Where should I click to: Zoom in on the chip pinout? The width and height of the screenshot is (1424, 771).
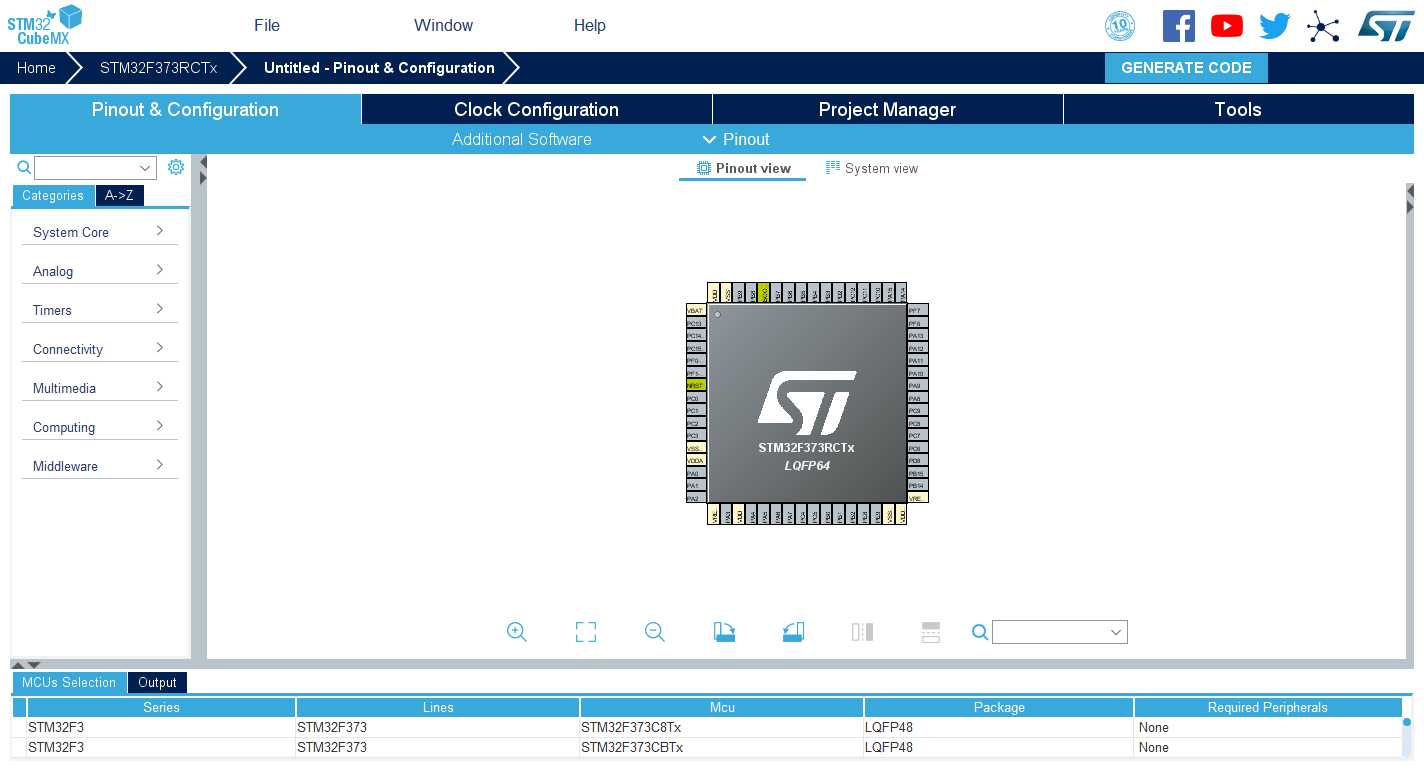tap(516, 632)
